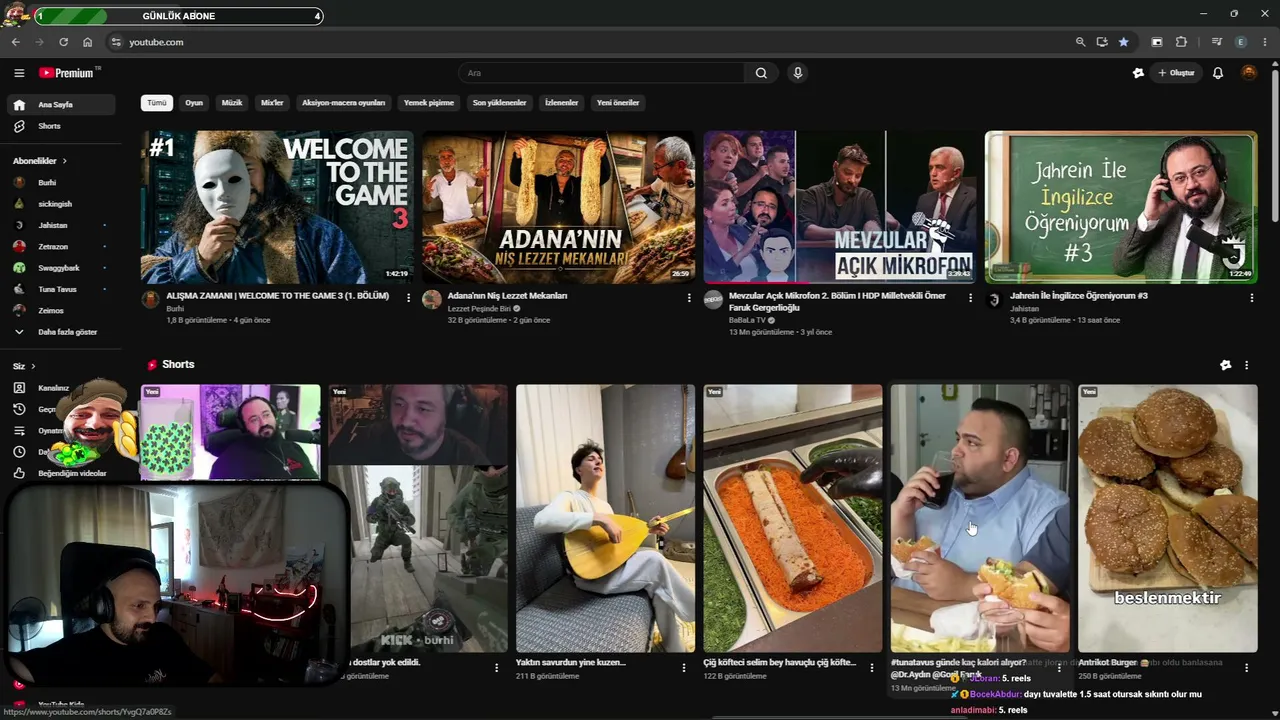Open the zoom magnifier in address bar

click(1080, 42)
